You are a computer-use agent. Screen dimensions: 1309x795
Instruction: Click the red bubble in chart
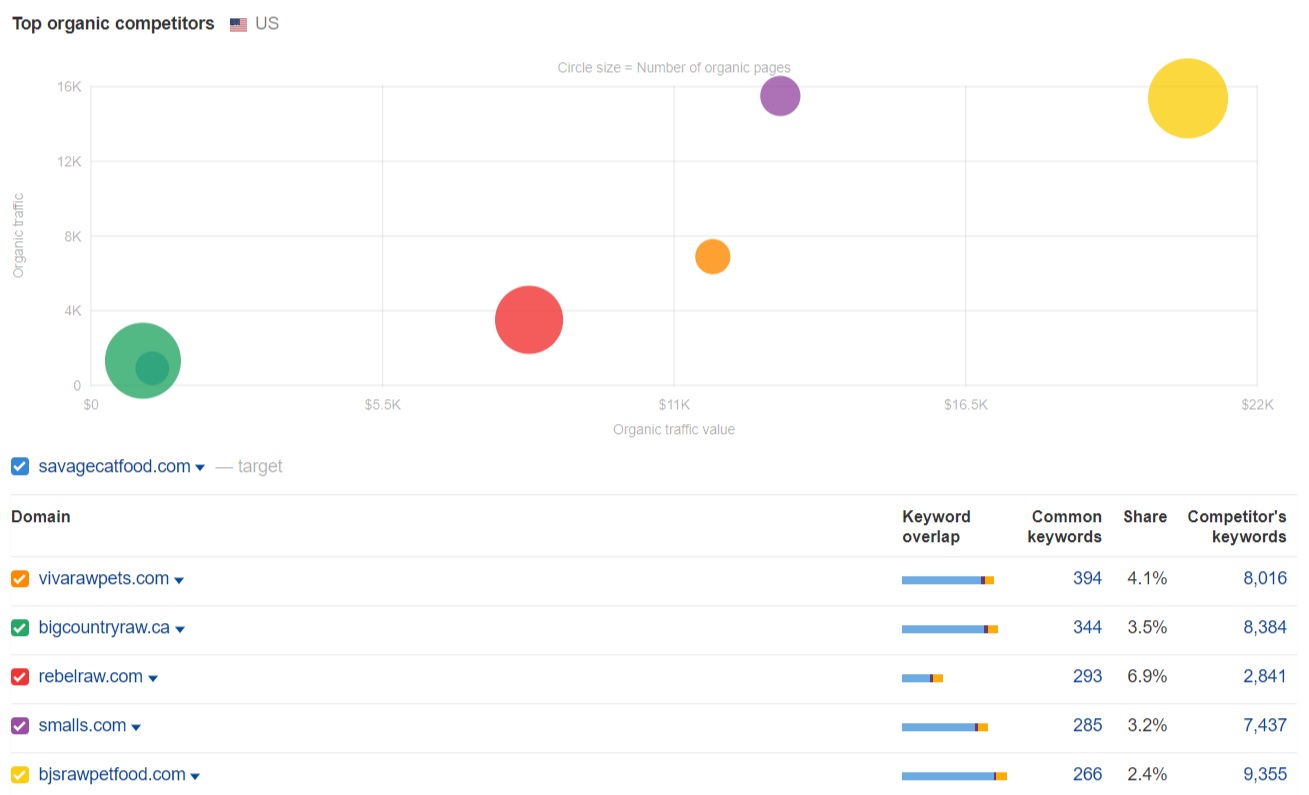(529, 320)
